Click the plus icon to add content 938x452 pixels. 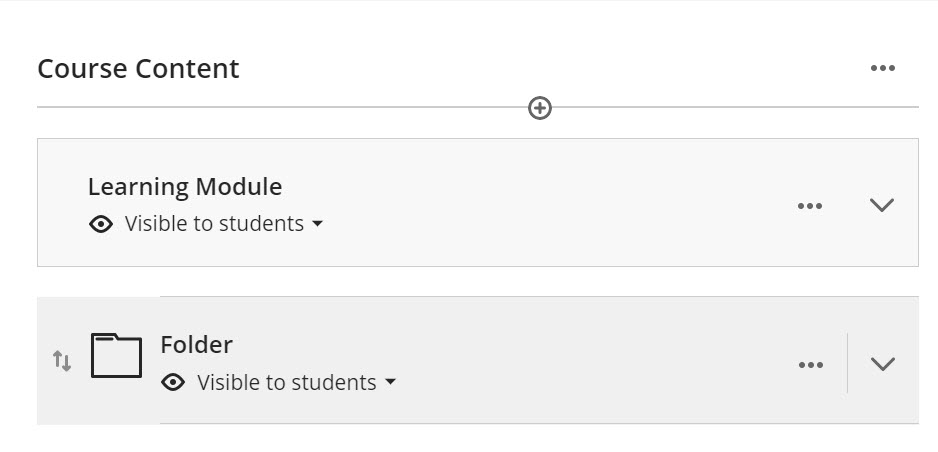point(540,108)
